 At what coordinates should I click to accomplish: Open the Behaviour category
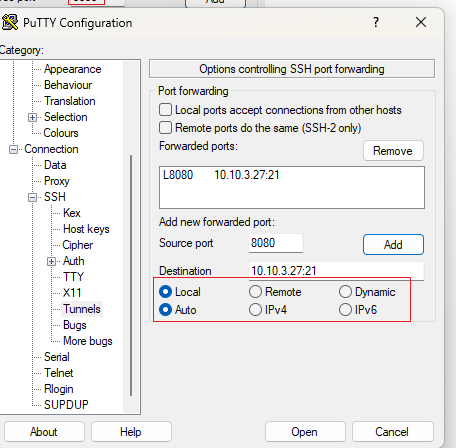pyautogui.click(x=68, y=85)
